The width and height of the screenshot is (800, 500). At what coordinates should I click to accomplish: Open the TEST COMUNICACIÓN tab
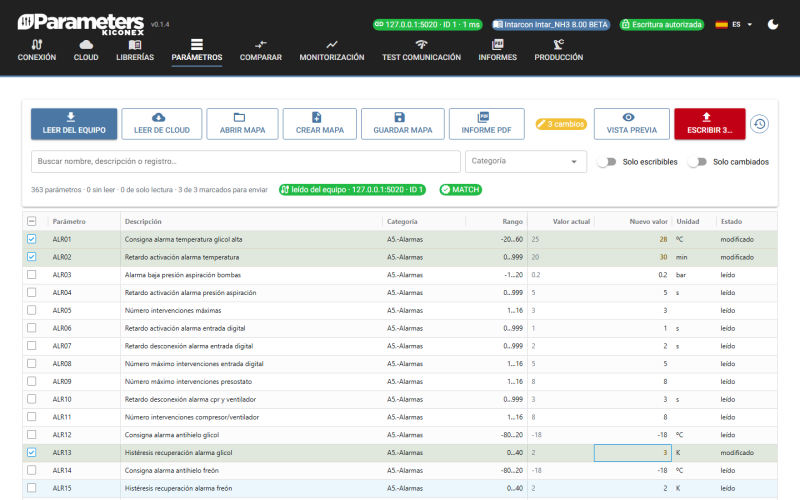tap(421, 51)
